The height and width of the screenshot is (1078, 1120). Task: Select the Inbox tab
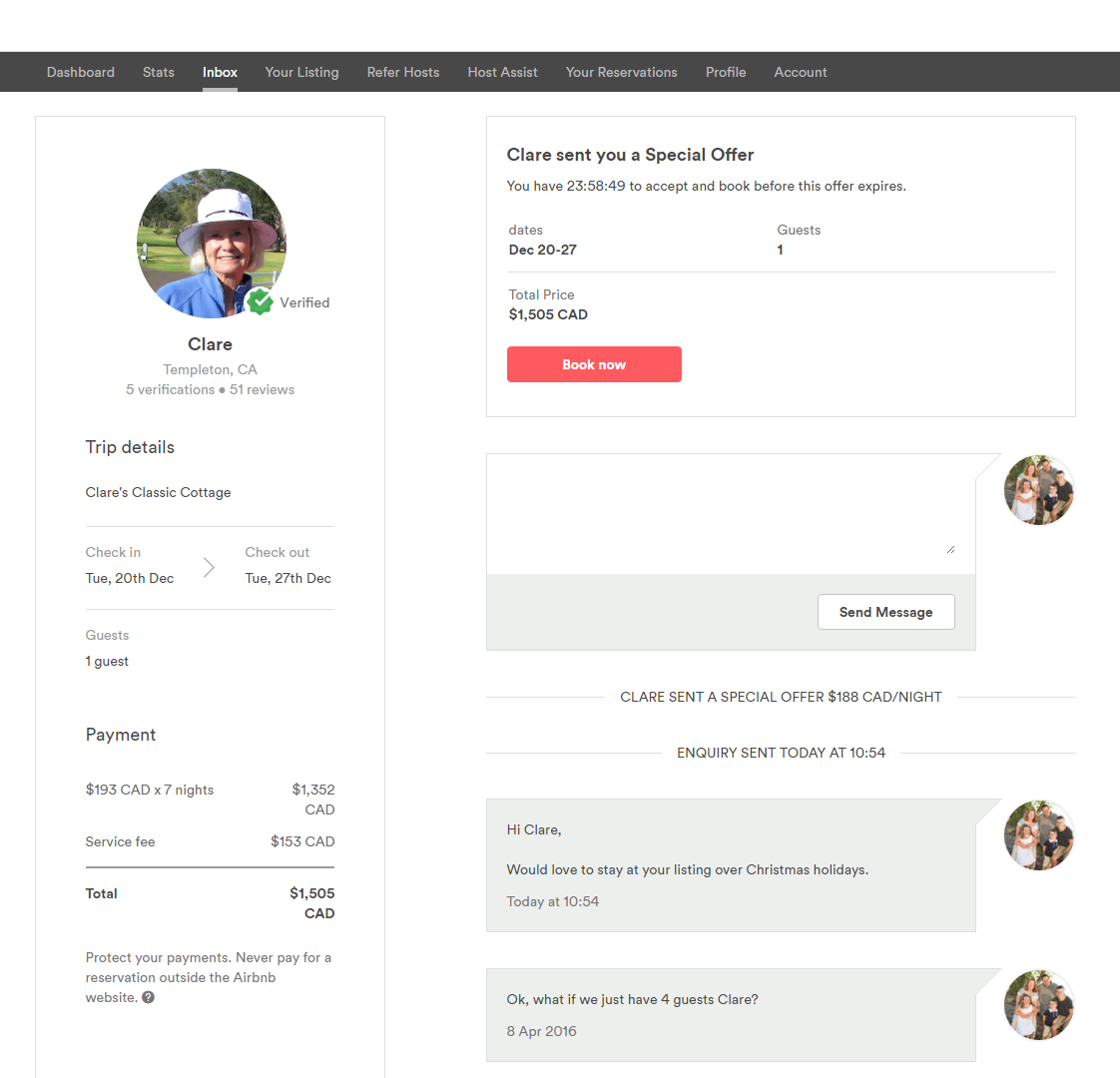[x=220, y=72]
